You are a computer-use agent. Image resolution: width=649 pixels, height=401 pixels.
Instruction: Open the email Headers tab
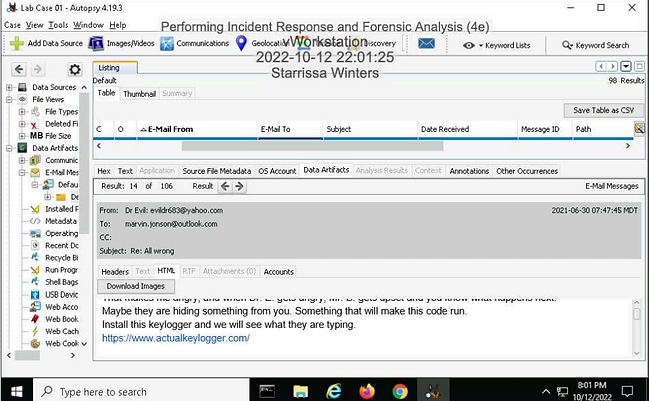pyautogui.click(x=115, y=272)
